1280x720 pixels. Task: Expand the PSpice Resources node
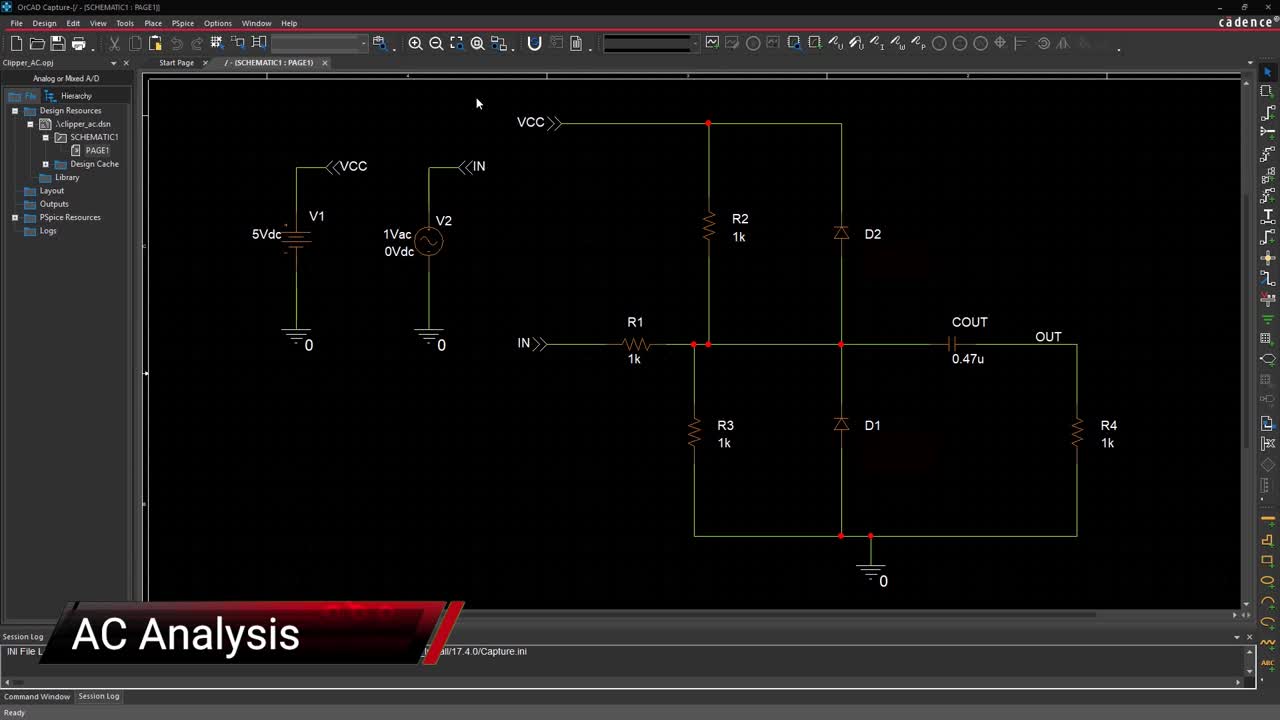(x=15, y=217)
